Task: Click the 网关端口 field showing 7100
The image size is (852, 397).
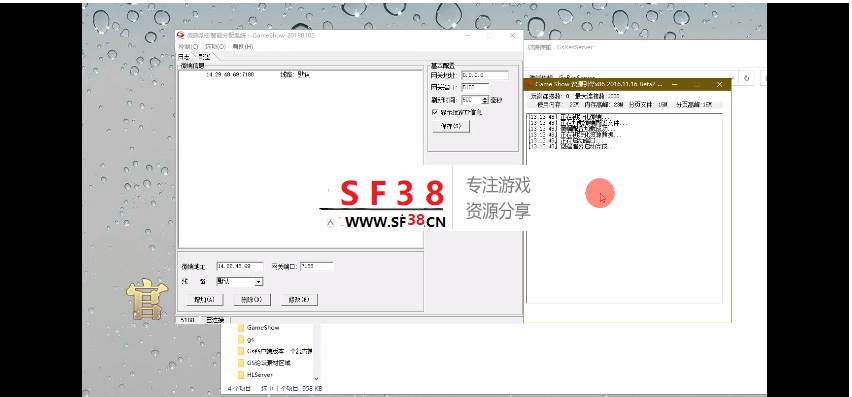Action: (317, 266)
